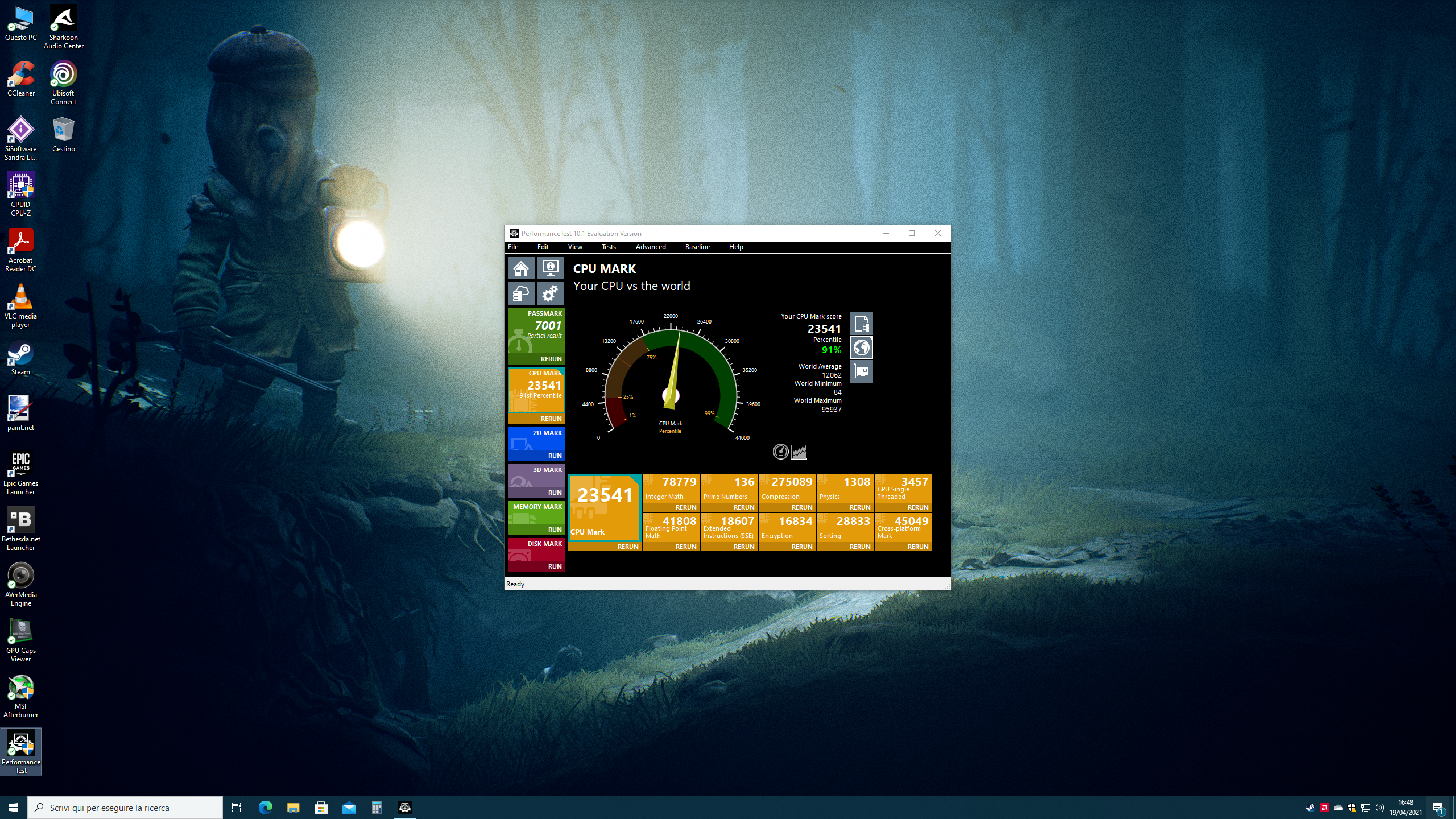The width and height of the screenshot is (1456, 819).
Task: Rerun the CPU Single Threaded test
Action: point(917,507)
